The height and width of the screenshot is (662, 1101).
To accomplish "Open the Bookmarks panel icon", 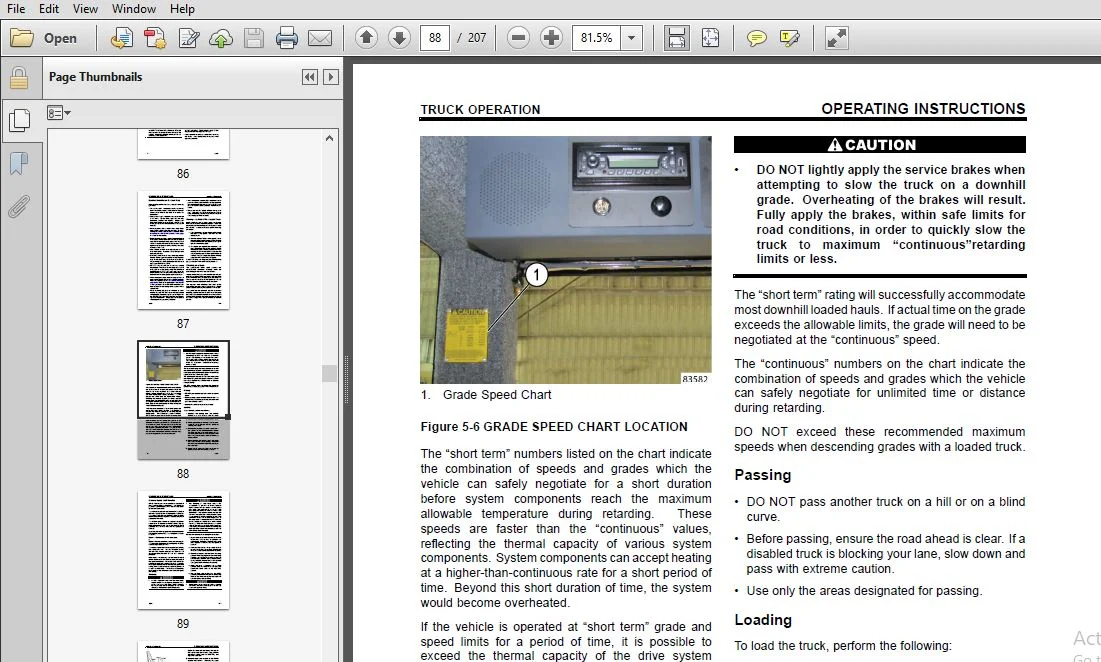I will (x=19, y=164).
